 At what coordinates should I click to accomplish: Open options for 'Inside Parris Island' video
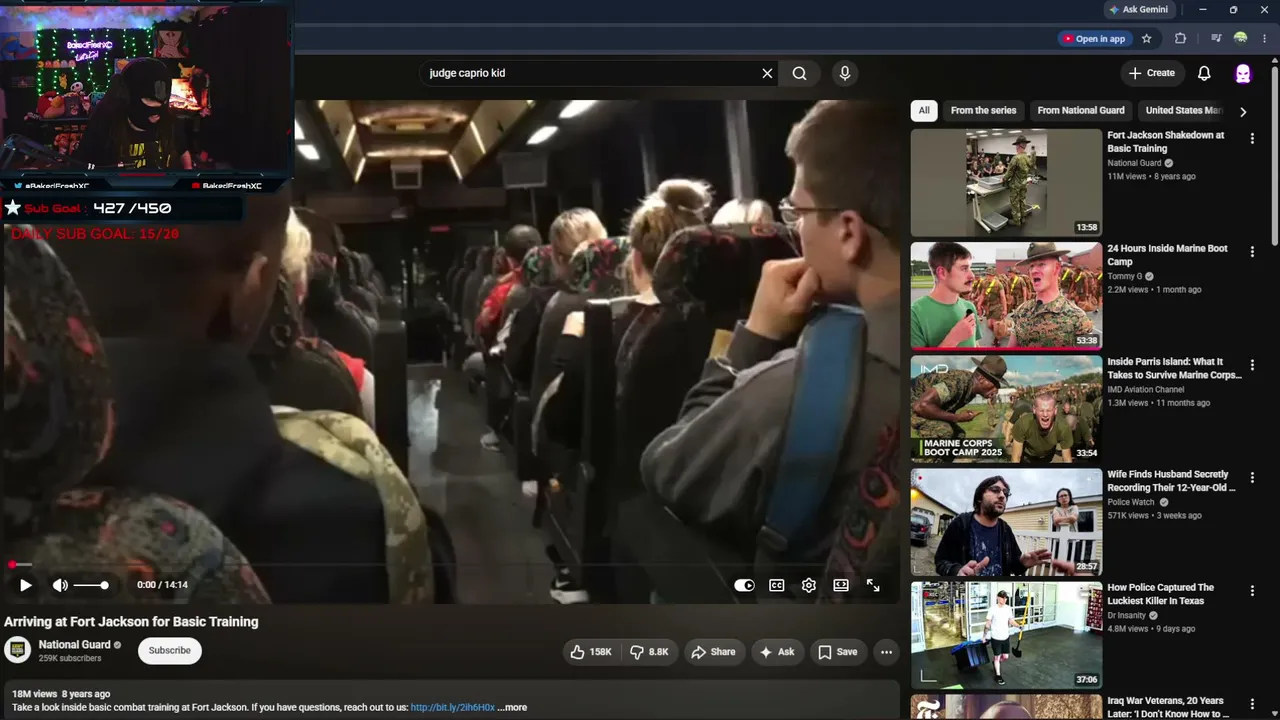tap(1252, 365)
